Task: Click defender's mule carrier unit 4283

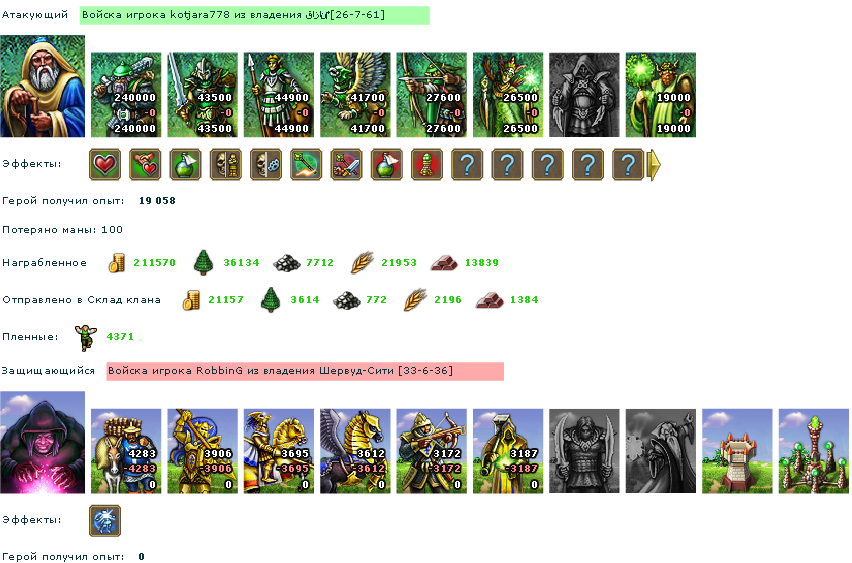Action: coord(126,451)
